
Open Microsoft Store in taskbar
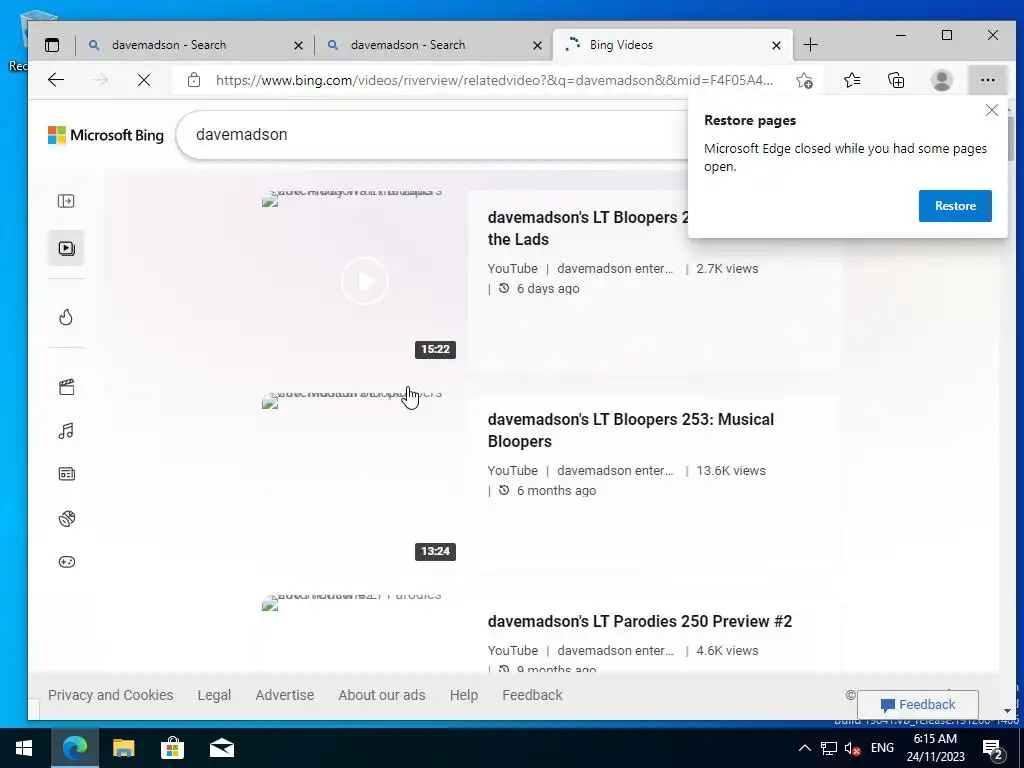point(172,748)
